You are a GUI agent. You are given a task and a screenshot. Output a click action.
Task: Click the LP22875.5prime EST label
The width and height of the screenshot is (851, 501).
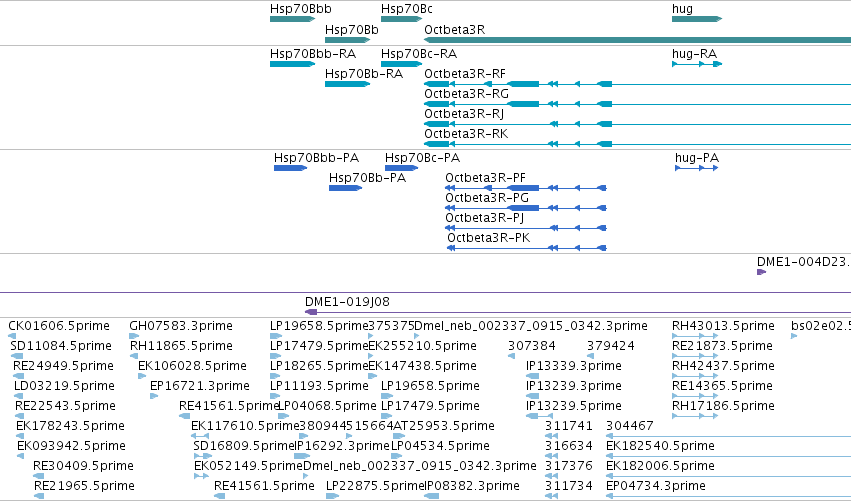pos(375,486)
